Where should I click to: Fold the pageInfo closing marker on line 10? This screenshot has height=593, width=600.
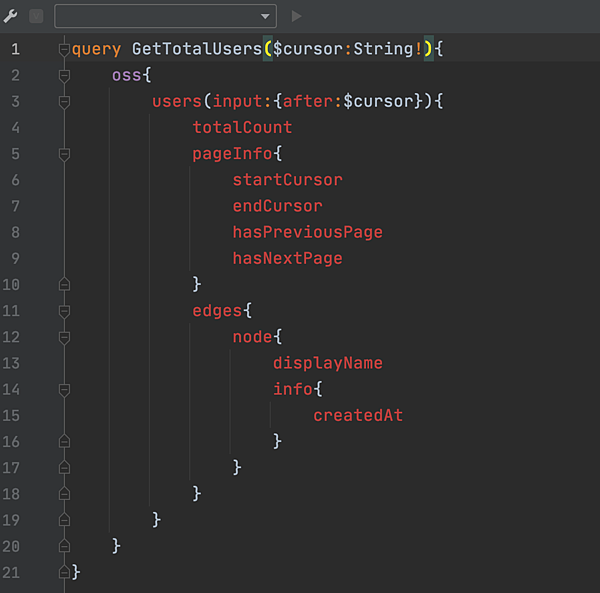(64, 284)
